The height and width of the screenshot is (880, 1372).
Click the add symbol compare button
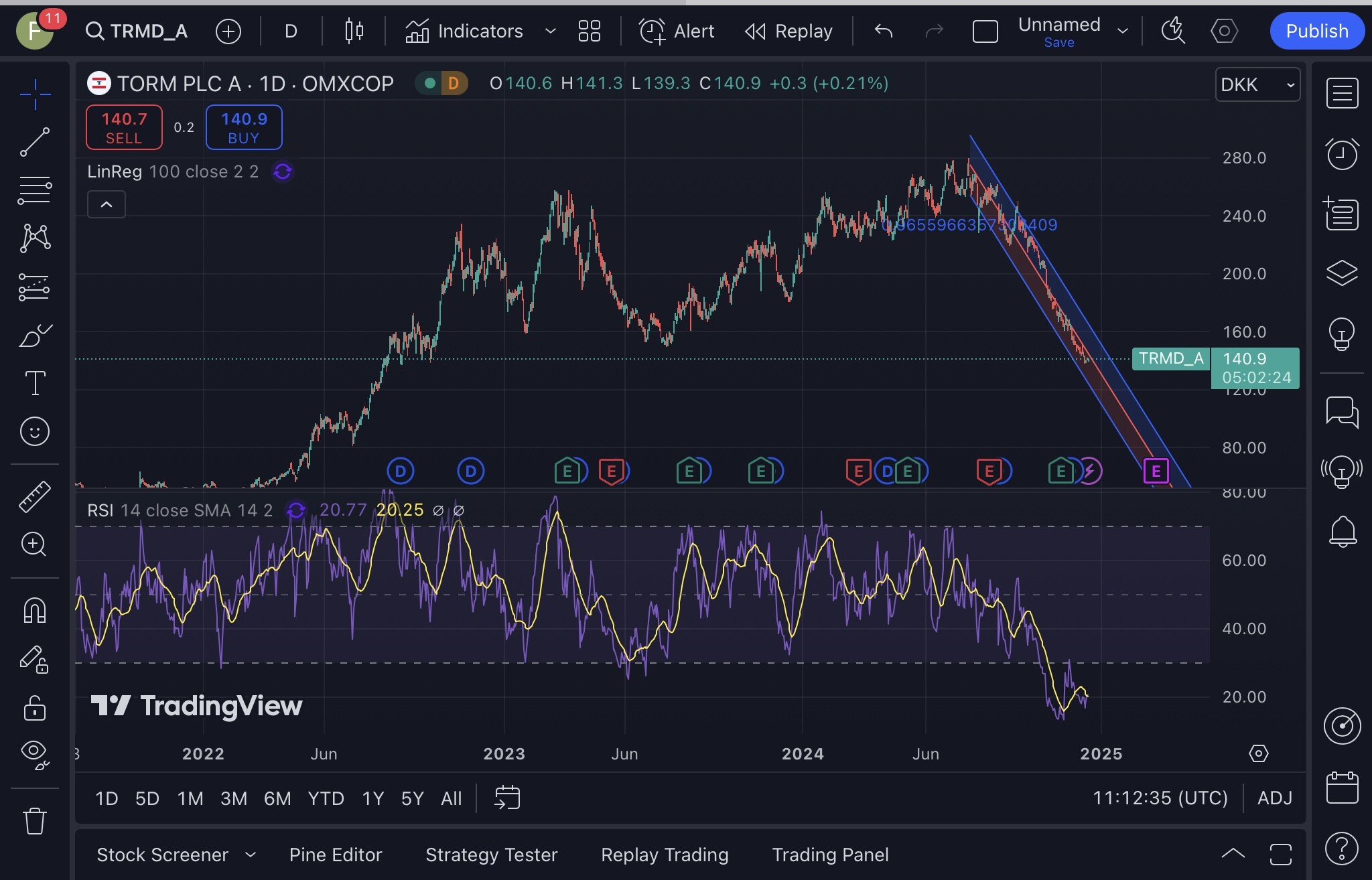coord(228,31)
